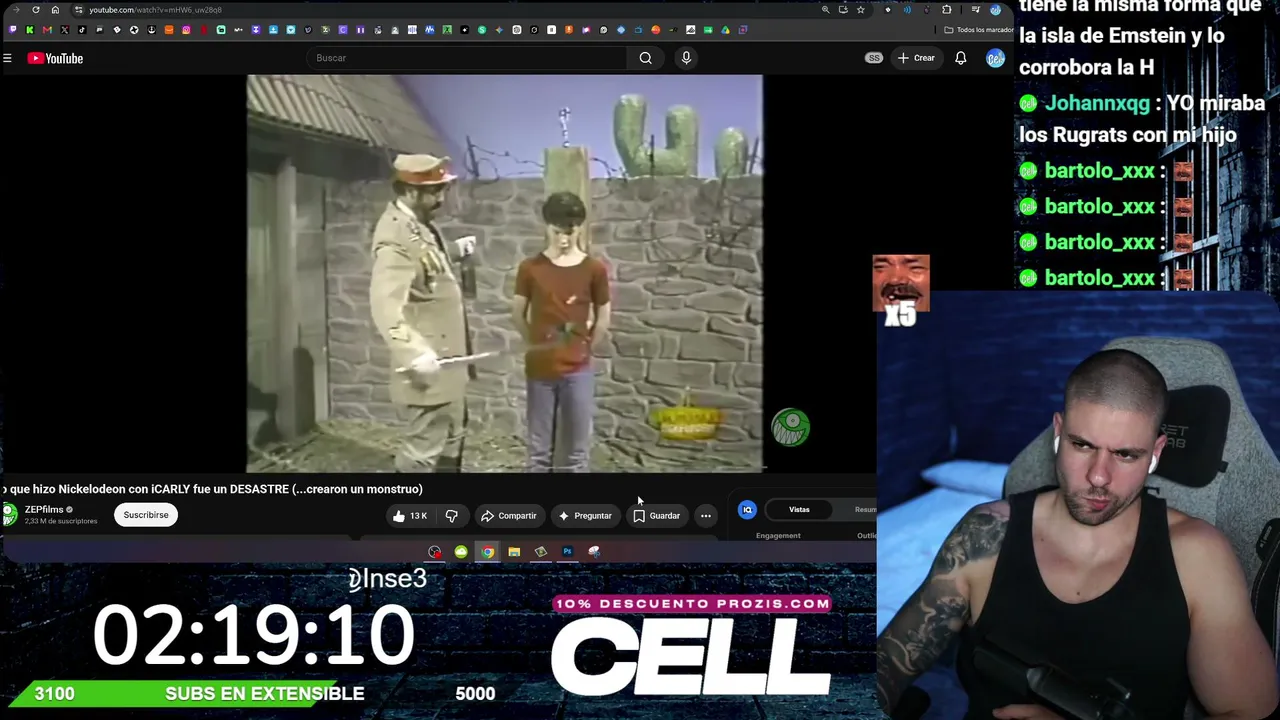Subscribe with the Suscribirse button
Image resolution: width=1280 pixels, height=720 pixels.
pos(146,515)
